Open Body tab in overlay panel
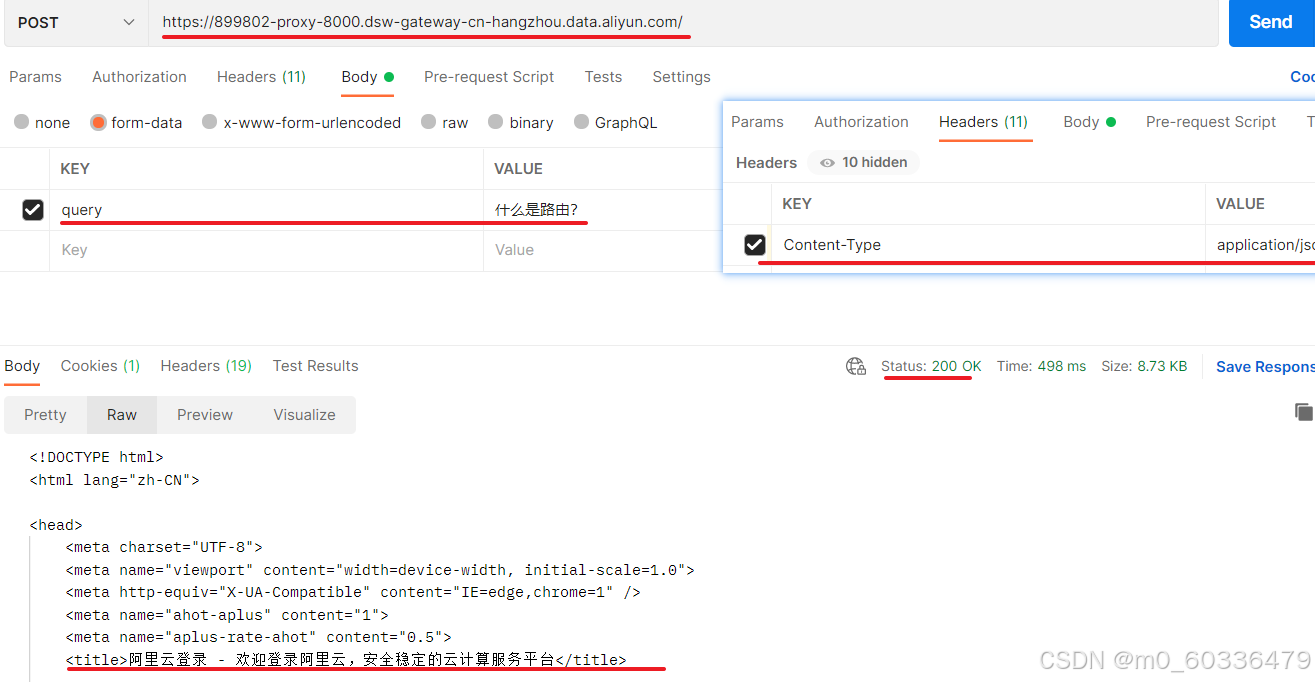Image resolution: width=1315 pixels, height=682 pixels. [1089, 122]
